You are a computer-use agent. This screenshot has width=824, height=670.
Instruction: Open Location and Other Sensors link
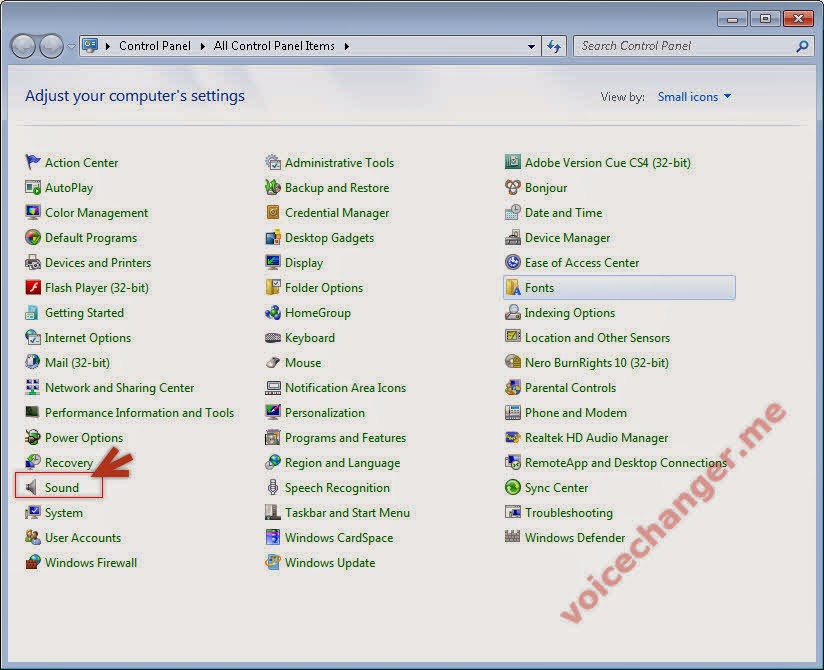(597, 338)
